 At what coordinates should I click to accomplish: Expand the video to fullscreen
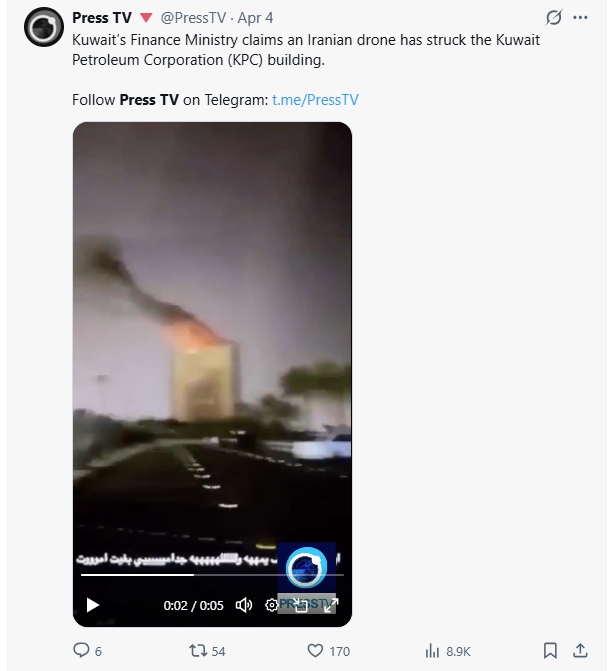coord(331,605)
